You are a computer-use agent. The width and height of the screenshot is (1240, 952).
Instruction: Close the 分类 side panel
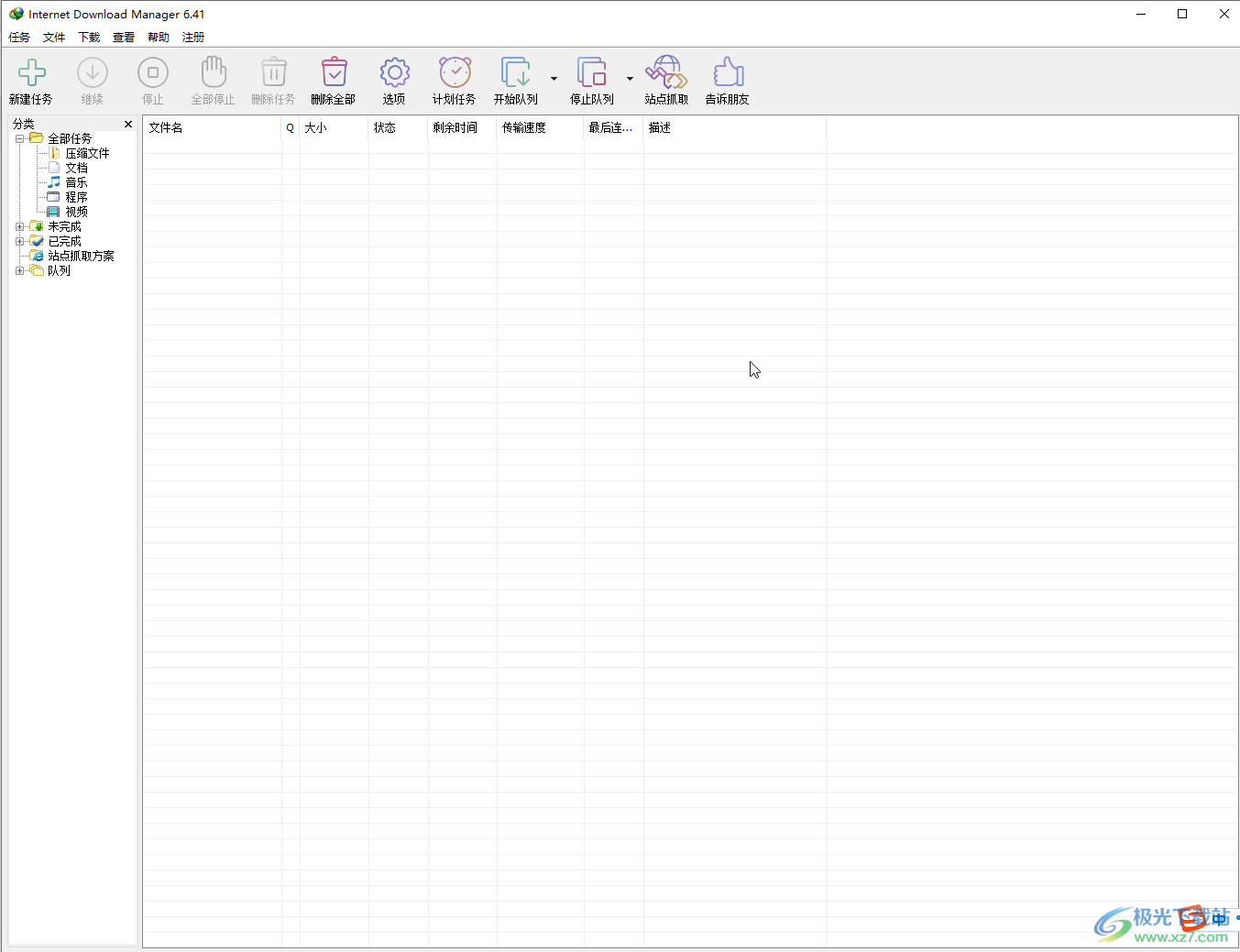128,124
